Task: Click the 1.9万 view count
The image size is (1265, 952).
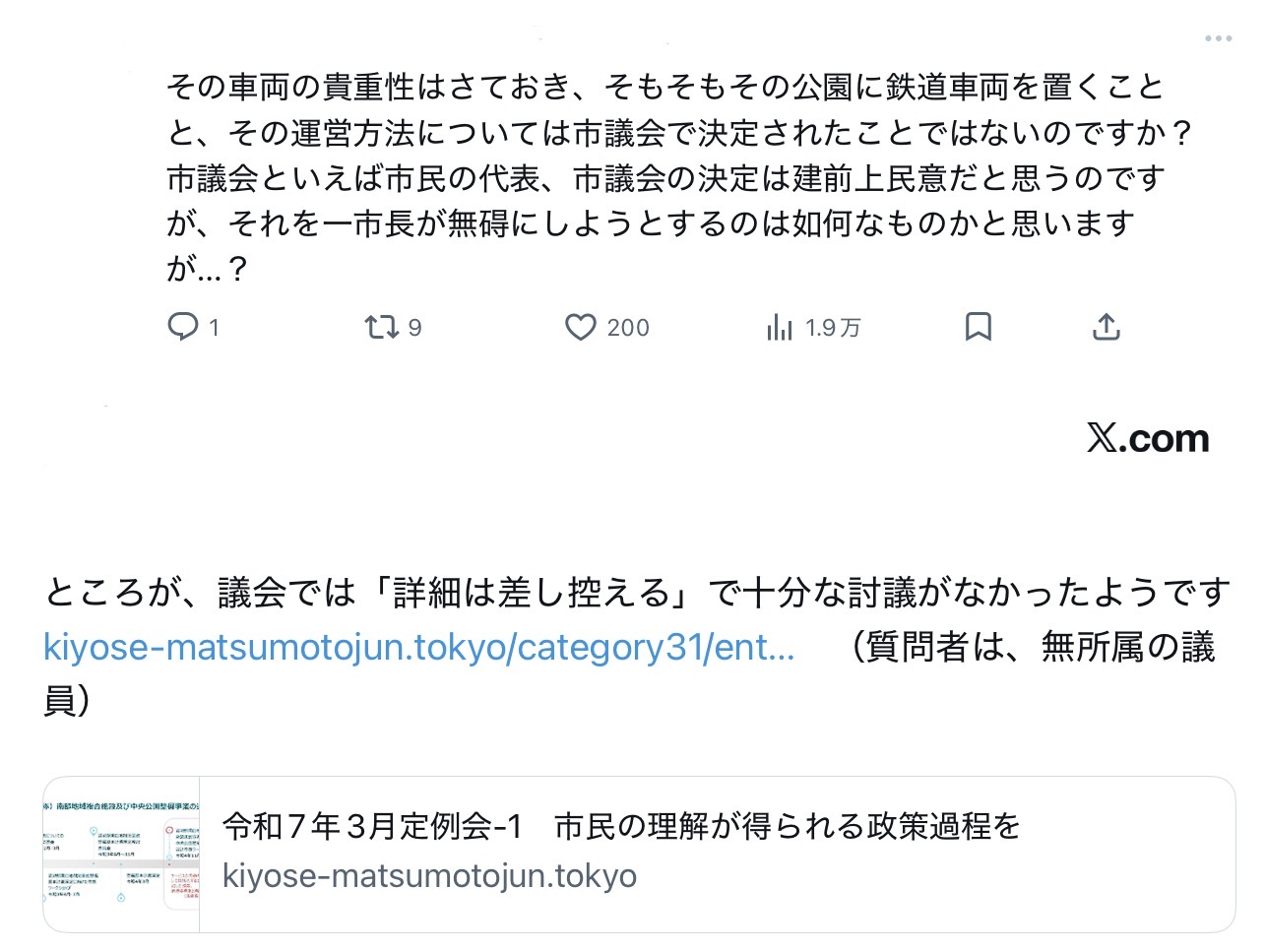Action: tap(833, 328)
